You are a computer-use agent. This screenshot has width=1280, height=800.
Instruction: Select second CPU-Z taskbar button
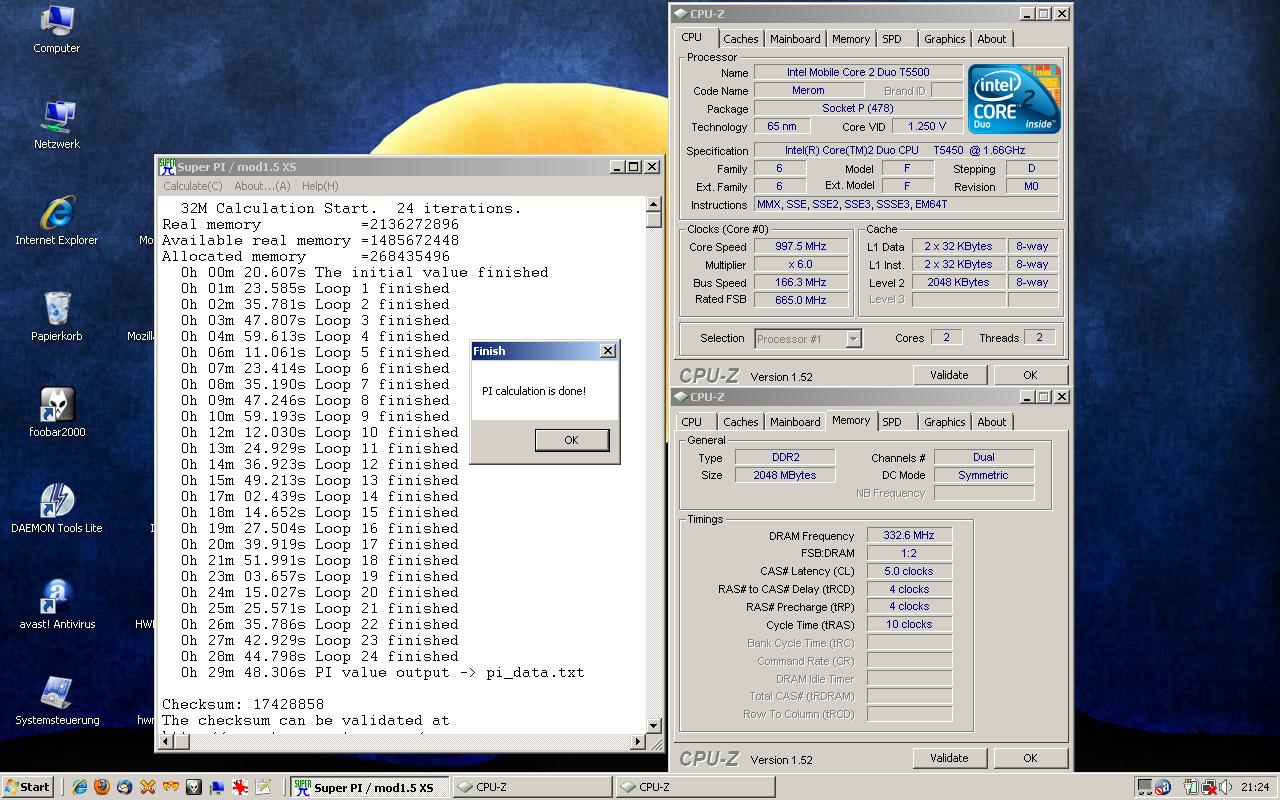point(694,787)
